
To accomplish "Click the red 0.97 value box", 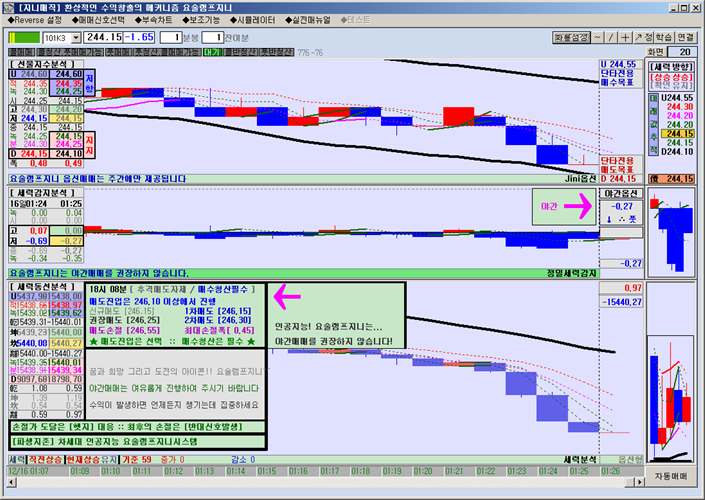I will click(621, 288).
